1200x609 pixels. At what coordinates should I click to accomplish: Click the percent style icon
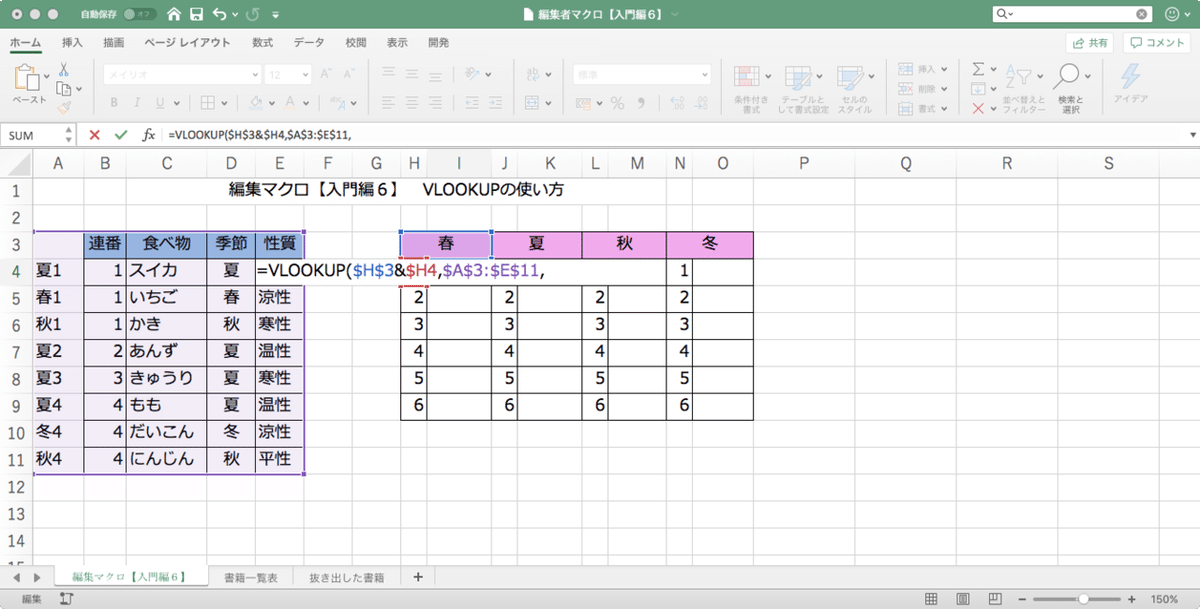click(617, 103)
